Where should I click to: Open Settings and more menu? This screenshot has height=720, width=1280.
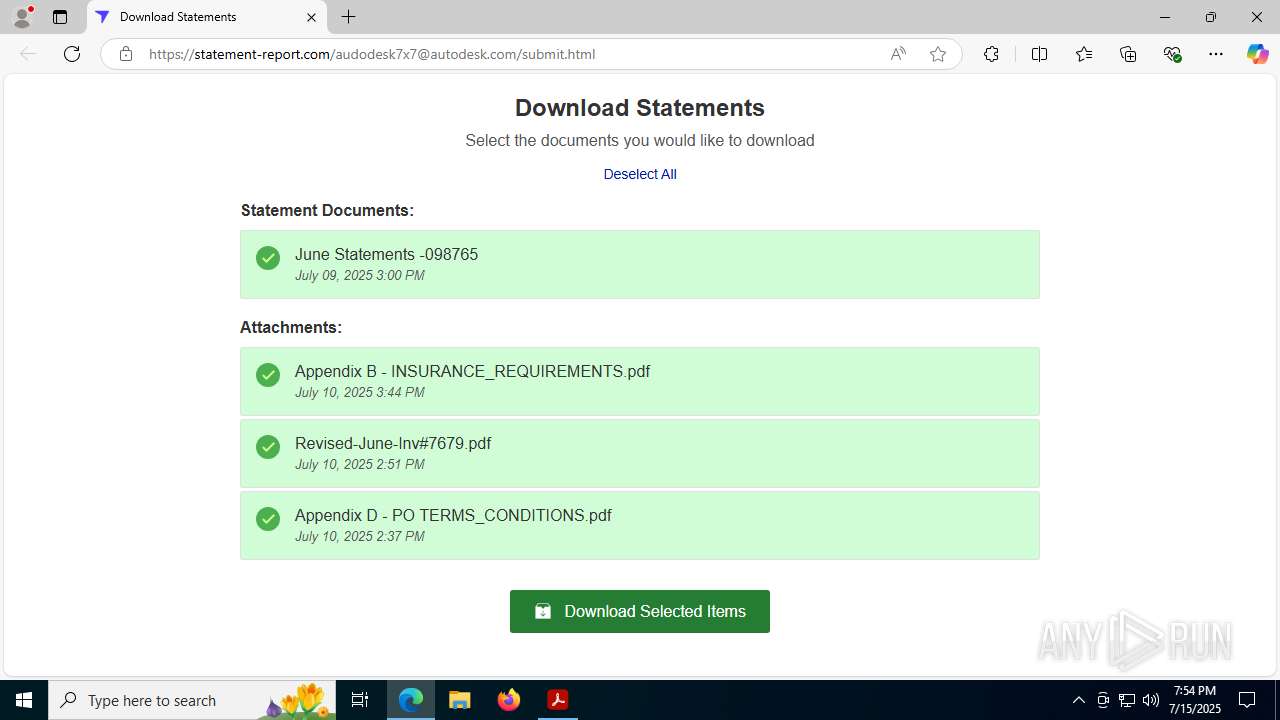[1216, 54]
